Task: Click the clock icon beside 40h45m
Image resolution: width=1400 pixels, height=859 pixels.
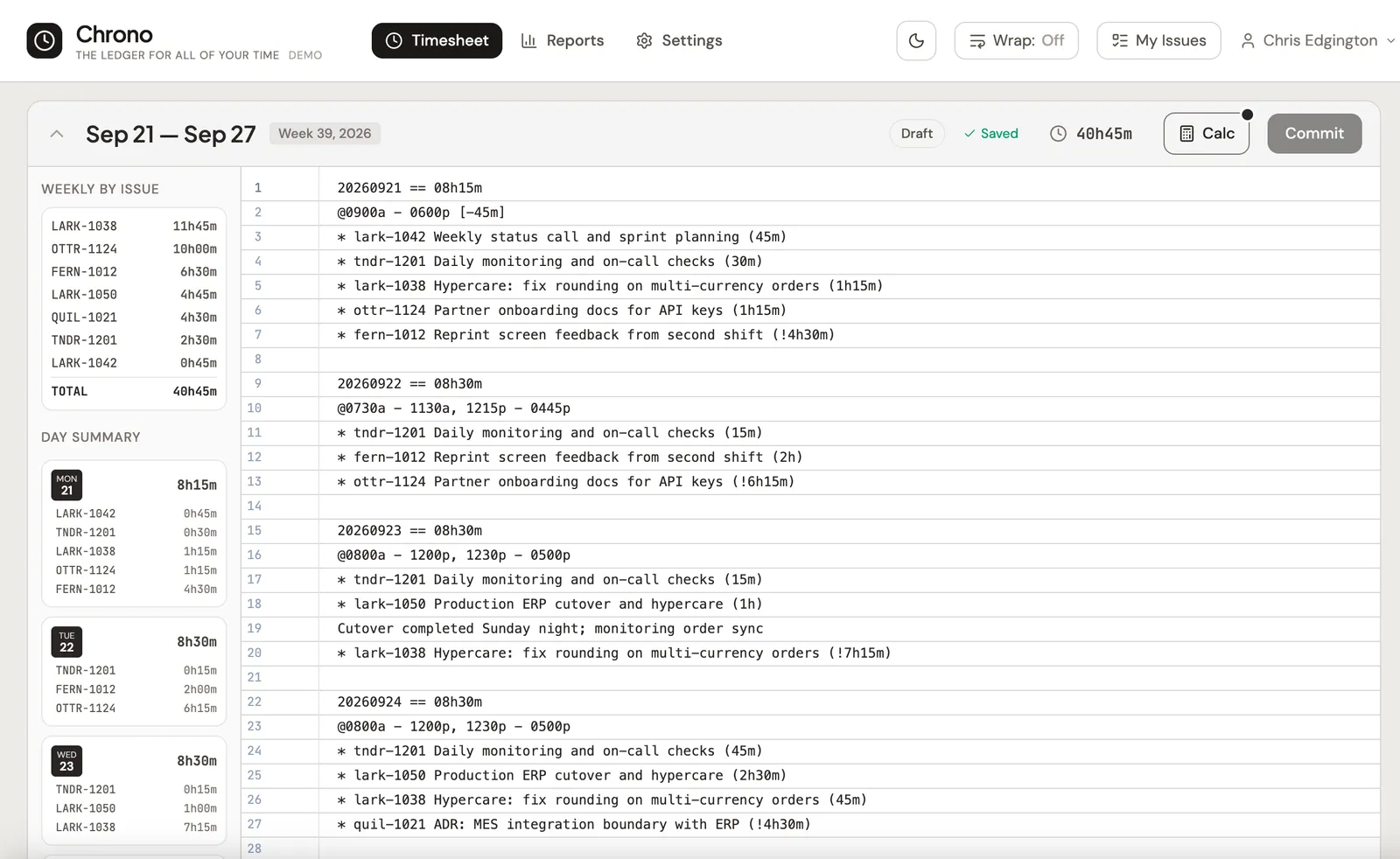Action: coord(1058,133)
